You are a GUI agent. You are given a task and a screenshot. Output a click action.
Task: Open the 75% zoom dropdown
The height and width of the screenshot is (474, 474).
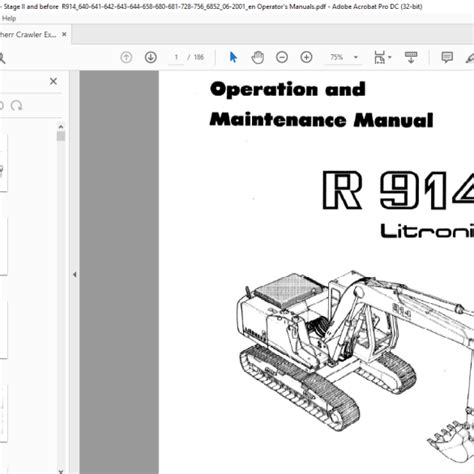pyautogui.click(x=356, y=57)
